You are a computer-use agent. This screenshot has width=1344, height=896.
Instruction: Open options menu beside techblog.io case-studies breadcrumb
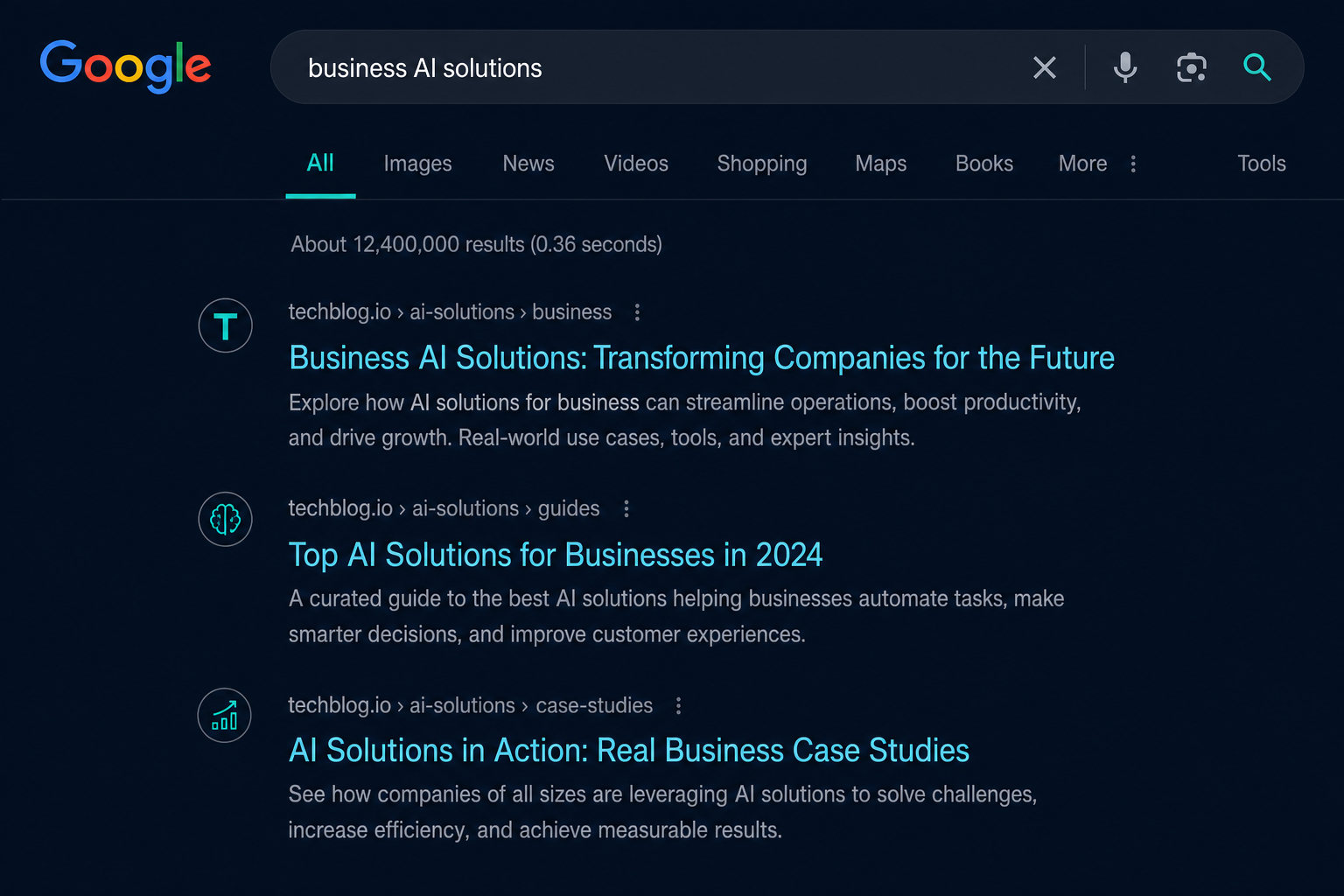click(678, 705)
